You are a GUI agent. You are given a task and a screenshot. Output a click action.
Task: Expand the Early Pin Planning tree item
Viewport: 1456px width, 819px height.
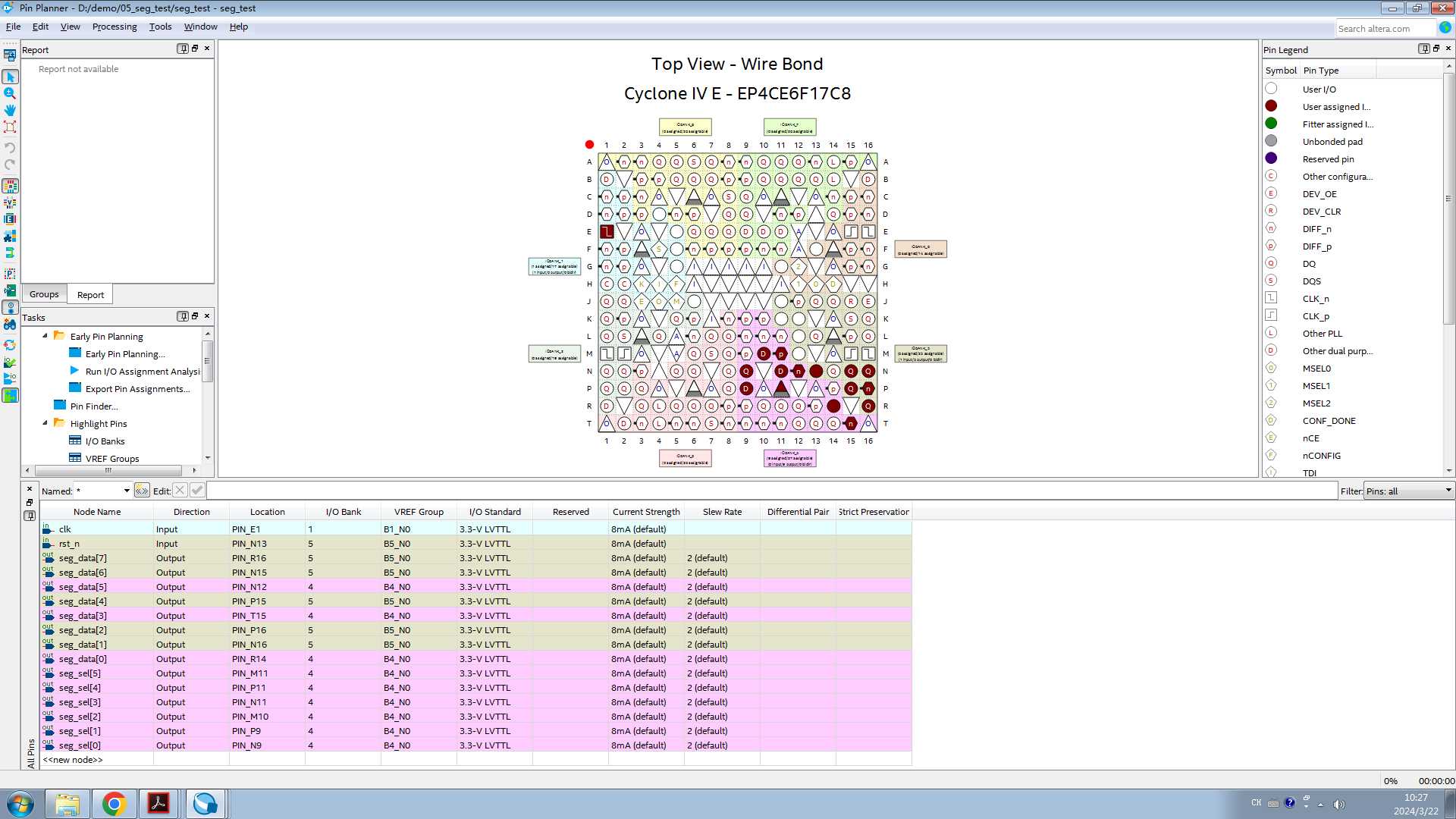(45, 336)
